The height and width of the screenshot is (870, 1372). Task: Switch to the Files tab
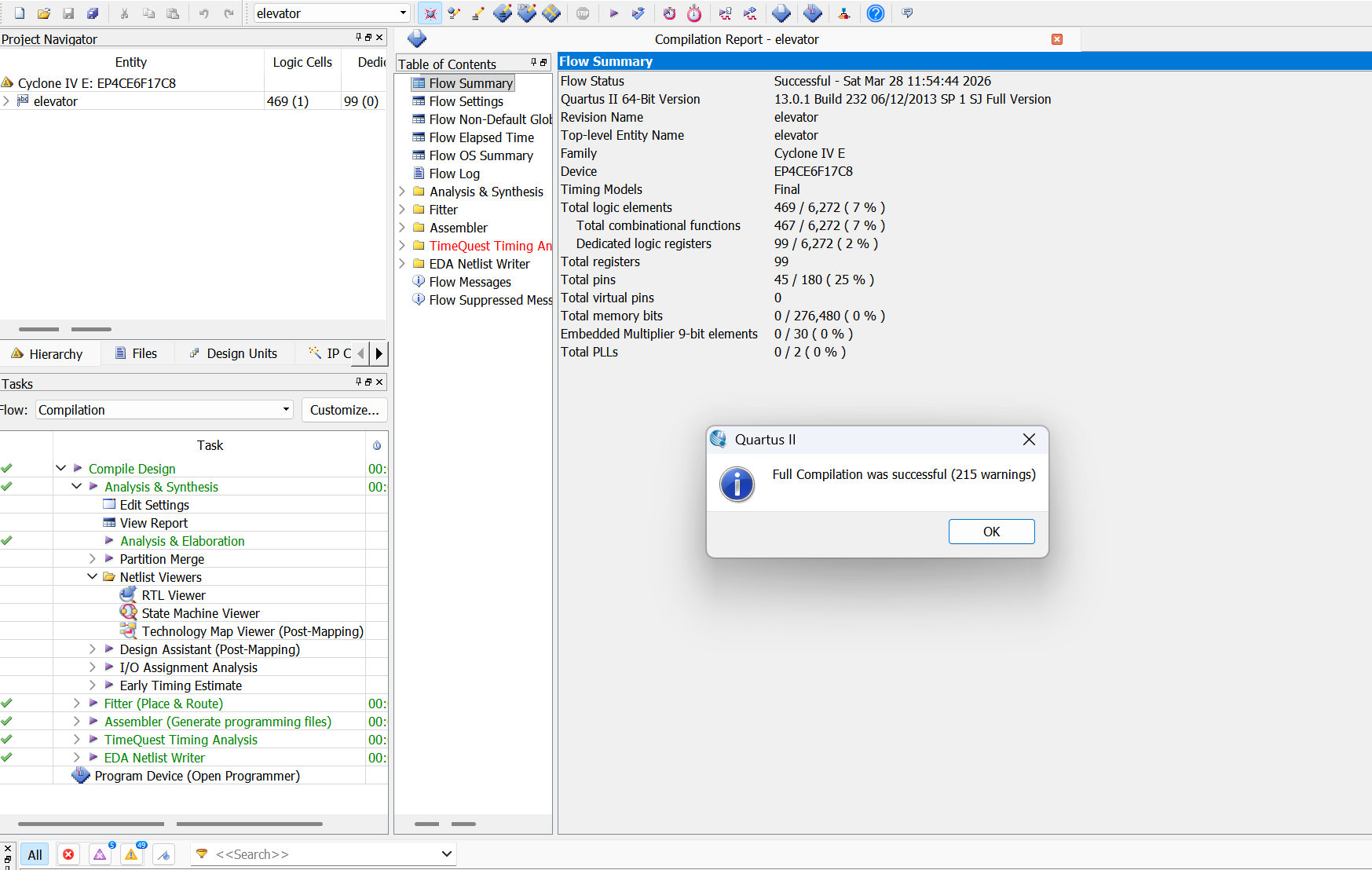point(137,353)
